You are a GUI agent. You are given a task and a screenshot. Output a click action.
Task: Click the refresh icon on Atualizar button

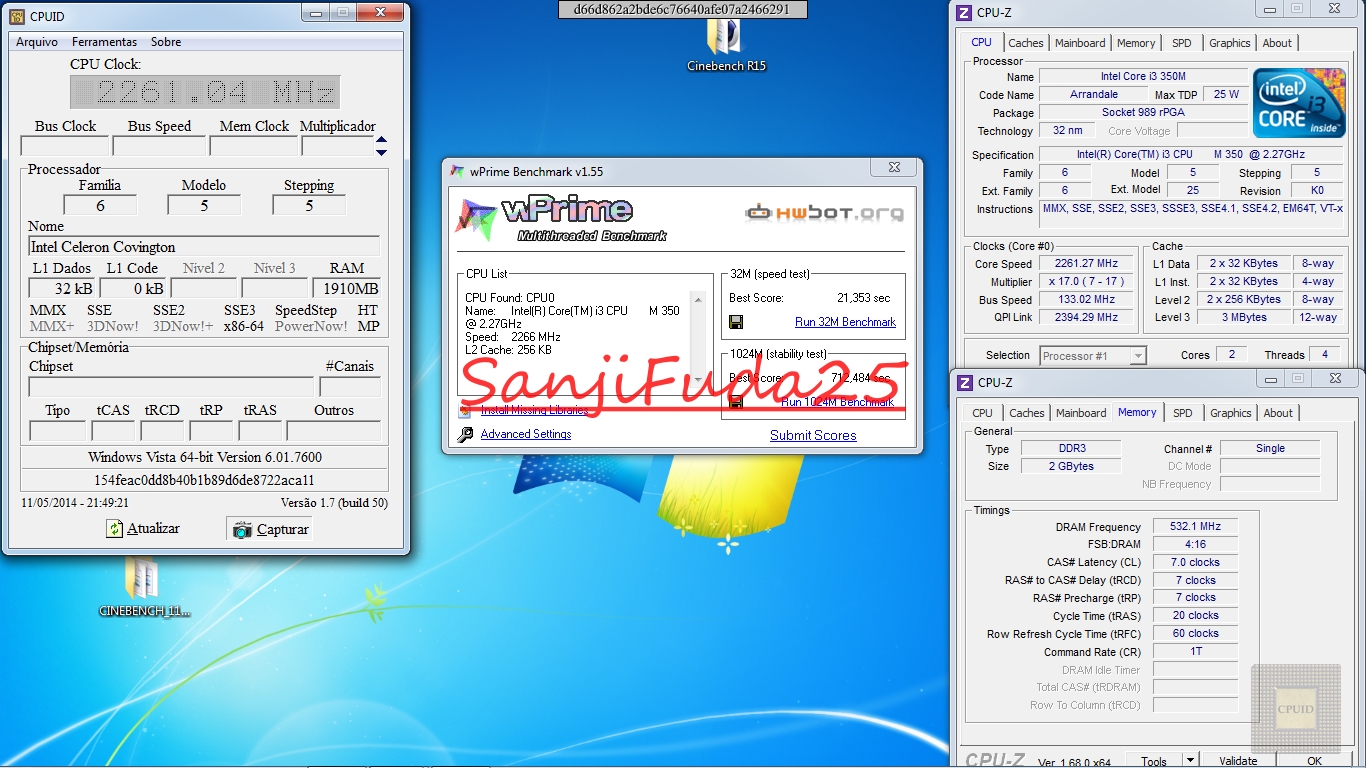point(115,529)
